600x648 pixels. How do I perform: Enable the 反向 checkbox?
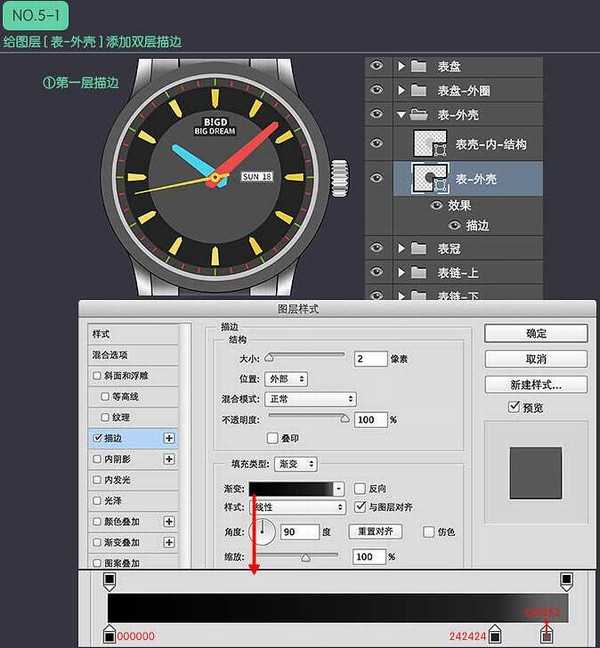point(360,489)
